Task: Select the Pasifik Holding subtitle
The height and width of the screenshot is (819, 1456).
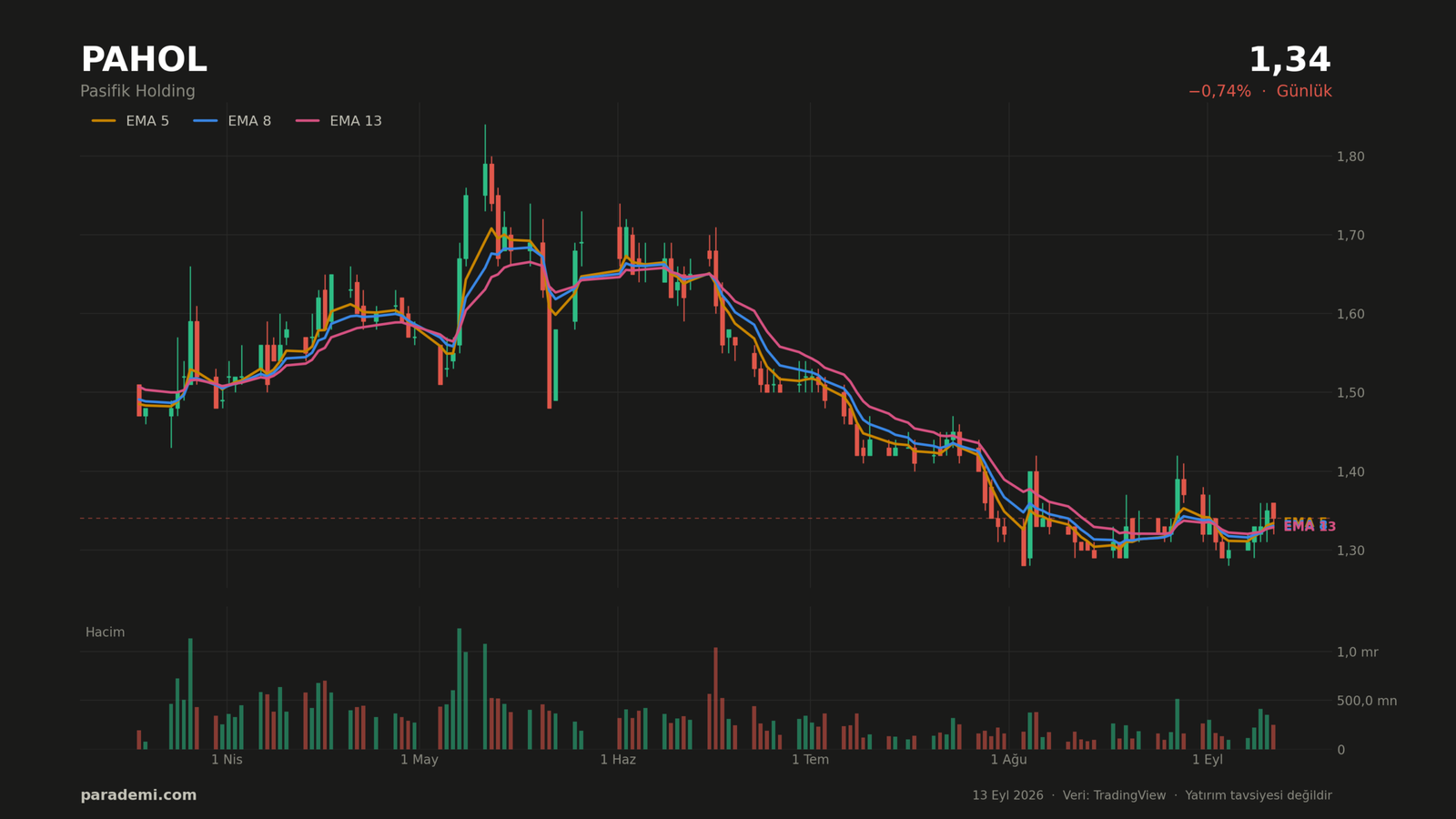Action: (x=137, y=91)
